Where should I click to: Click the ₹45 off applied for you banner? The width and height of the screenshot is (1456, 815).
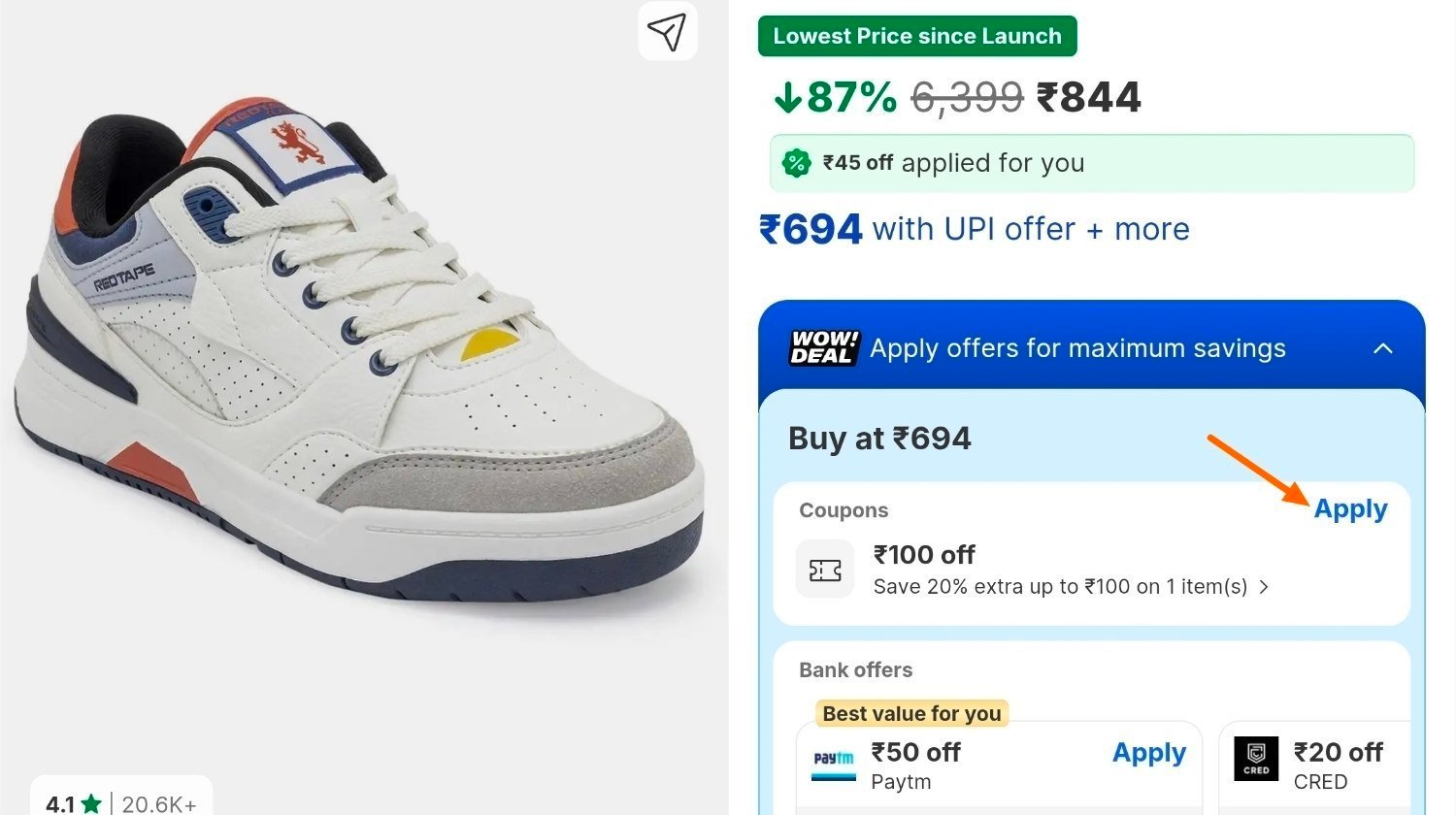coord(1092,163)
